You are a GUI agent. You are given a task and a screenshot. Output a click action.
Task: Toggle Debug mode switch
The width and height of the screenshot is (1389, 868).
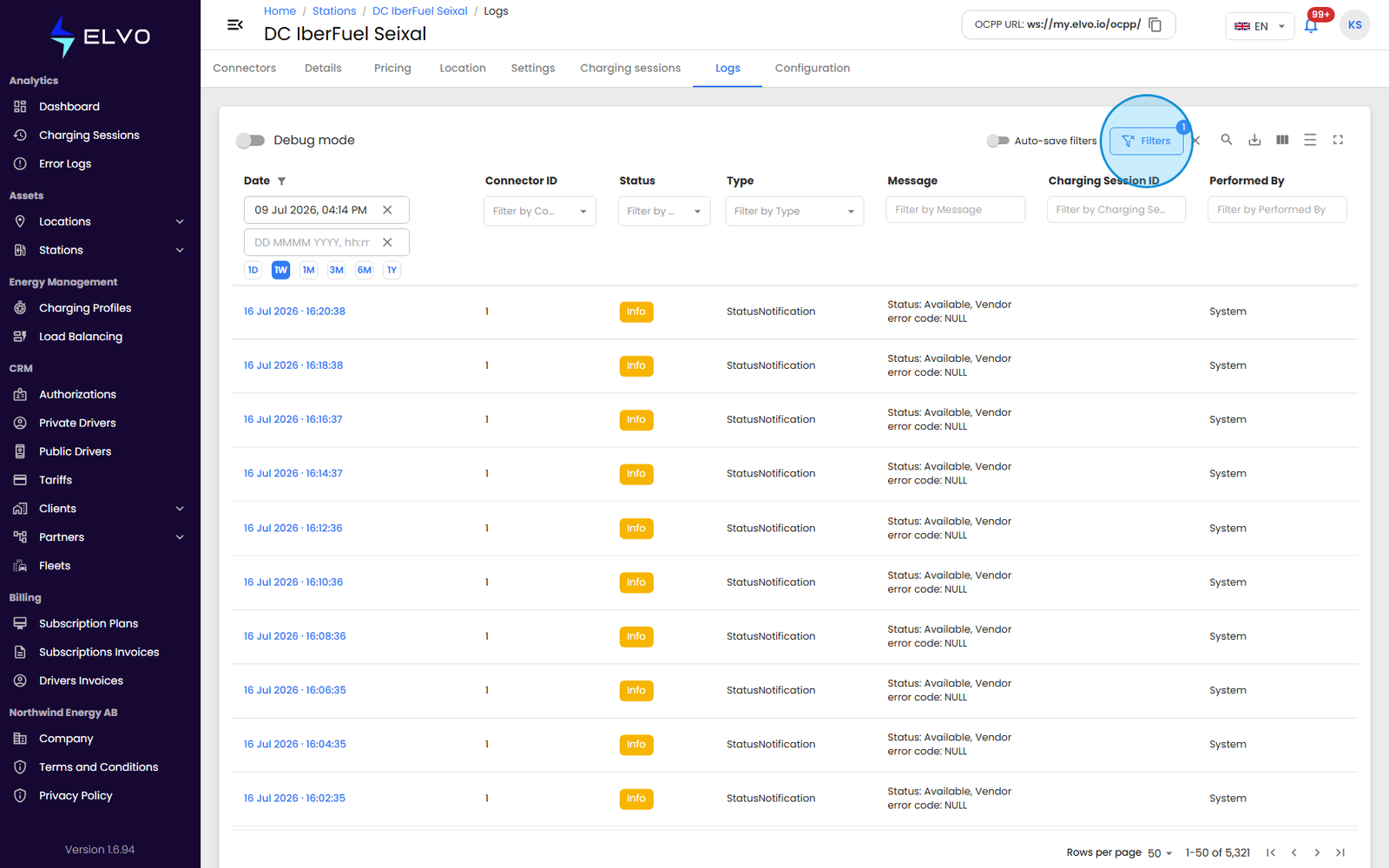tap(250, 141)
